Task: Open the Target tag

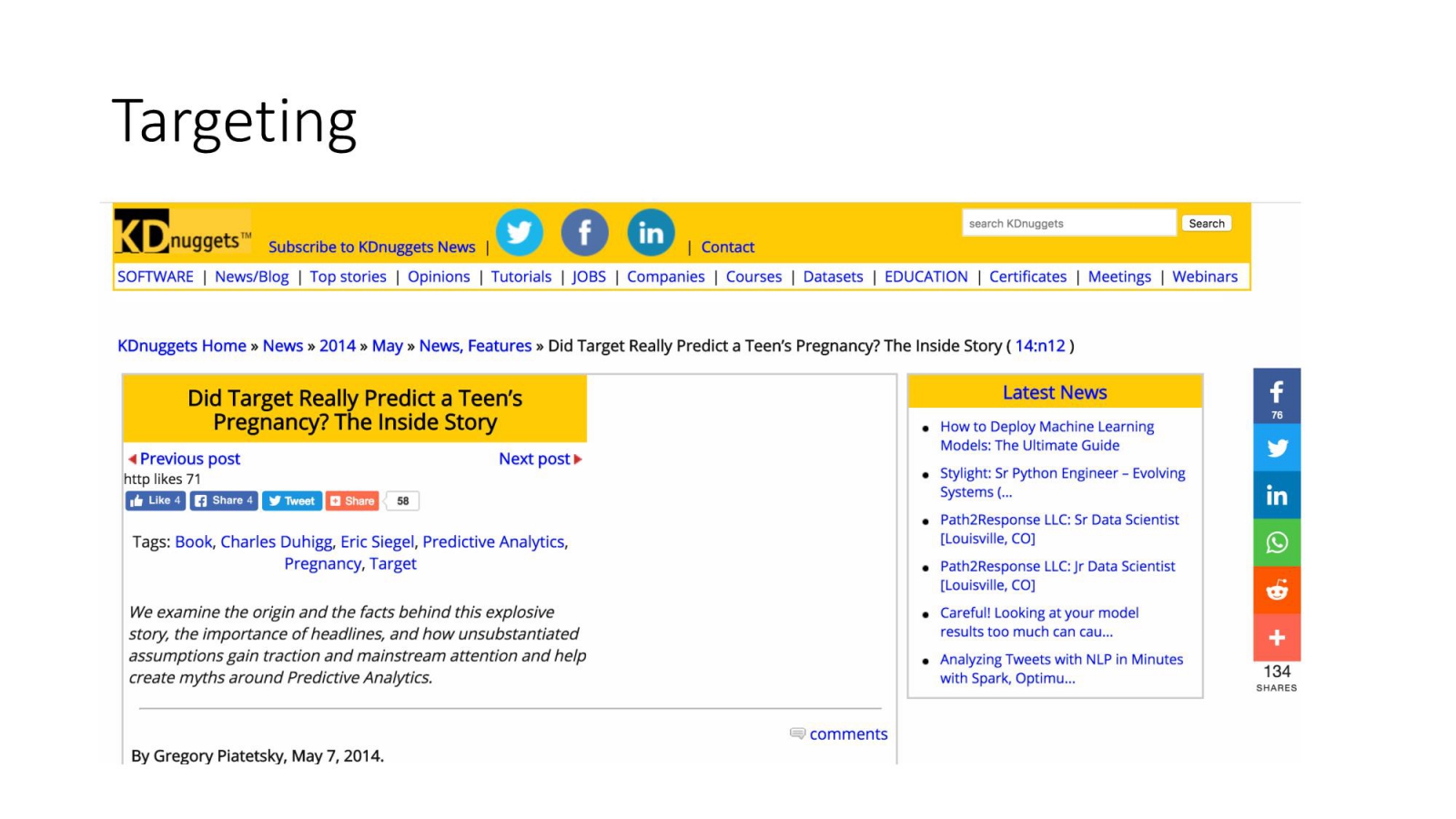Action: 393,563
